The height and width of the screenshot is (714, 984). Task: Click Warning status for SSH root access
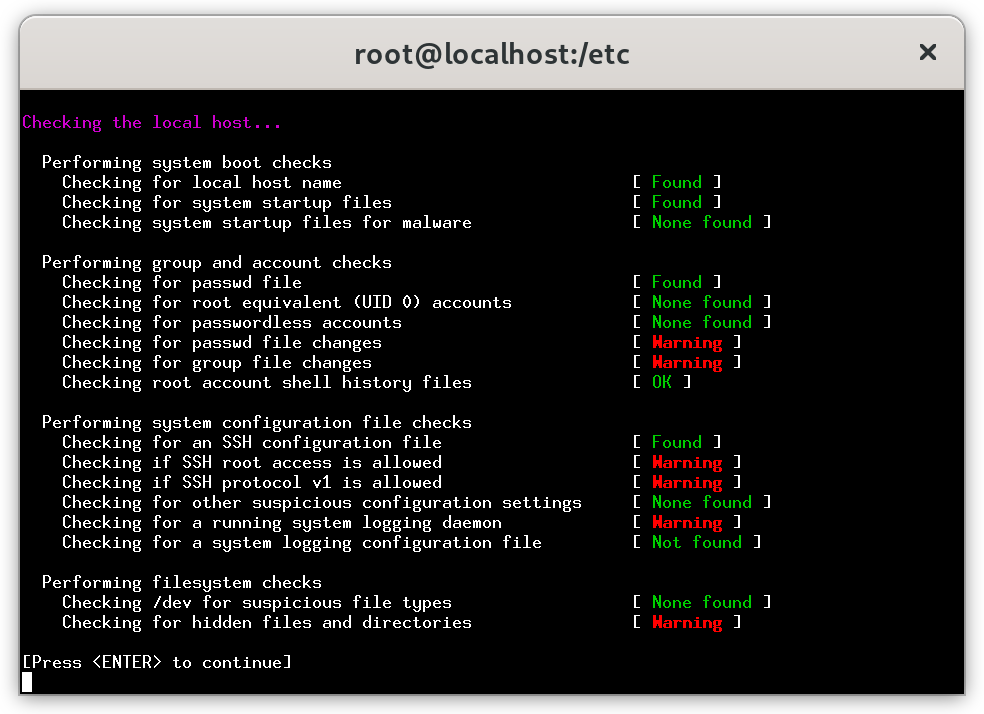[x=687, y=462]
